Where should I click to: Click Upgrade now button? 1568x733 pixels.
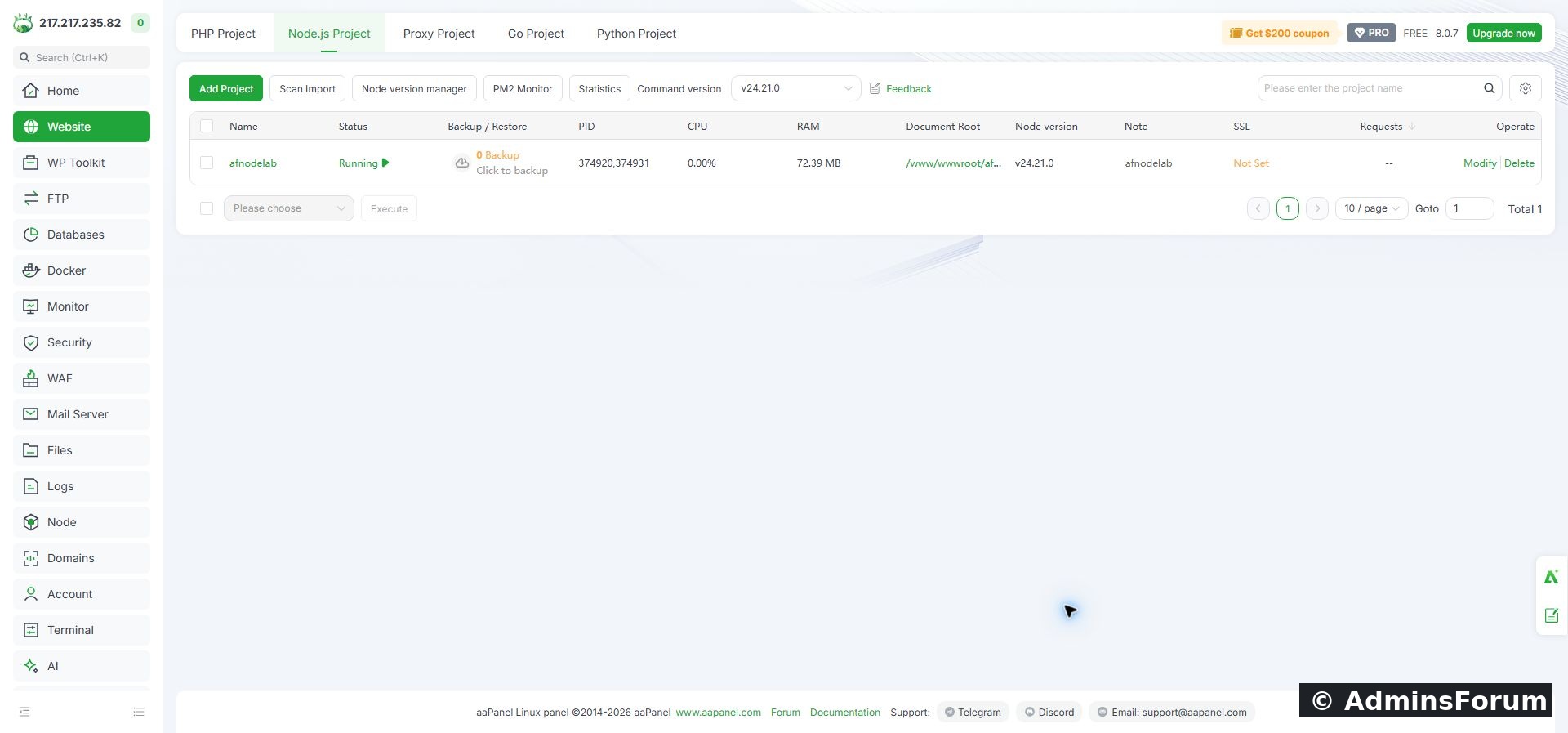pos(1503,33)
